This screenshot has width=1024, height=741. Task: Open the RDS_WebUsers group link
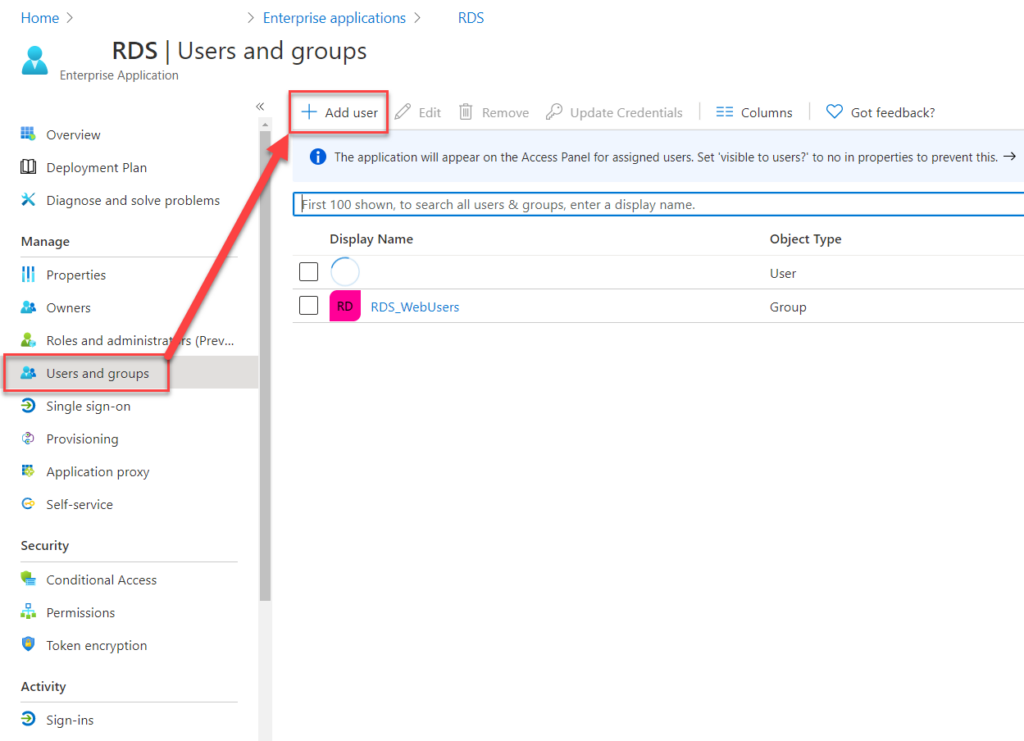coord(414,306)
